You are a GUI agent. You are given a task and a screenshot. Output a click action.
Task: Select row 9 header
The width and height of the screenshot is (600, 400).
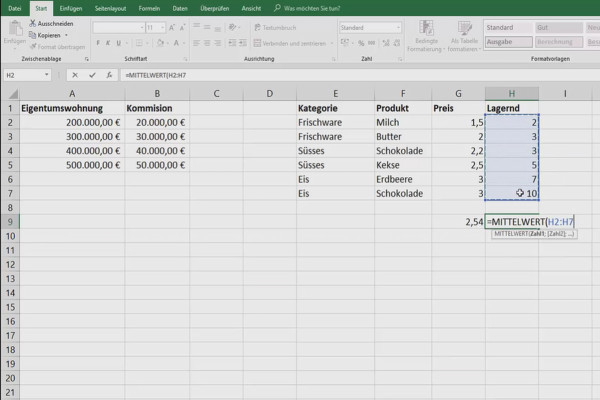tap(10, 222)
